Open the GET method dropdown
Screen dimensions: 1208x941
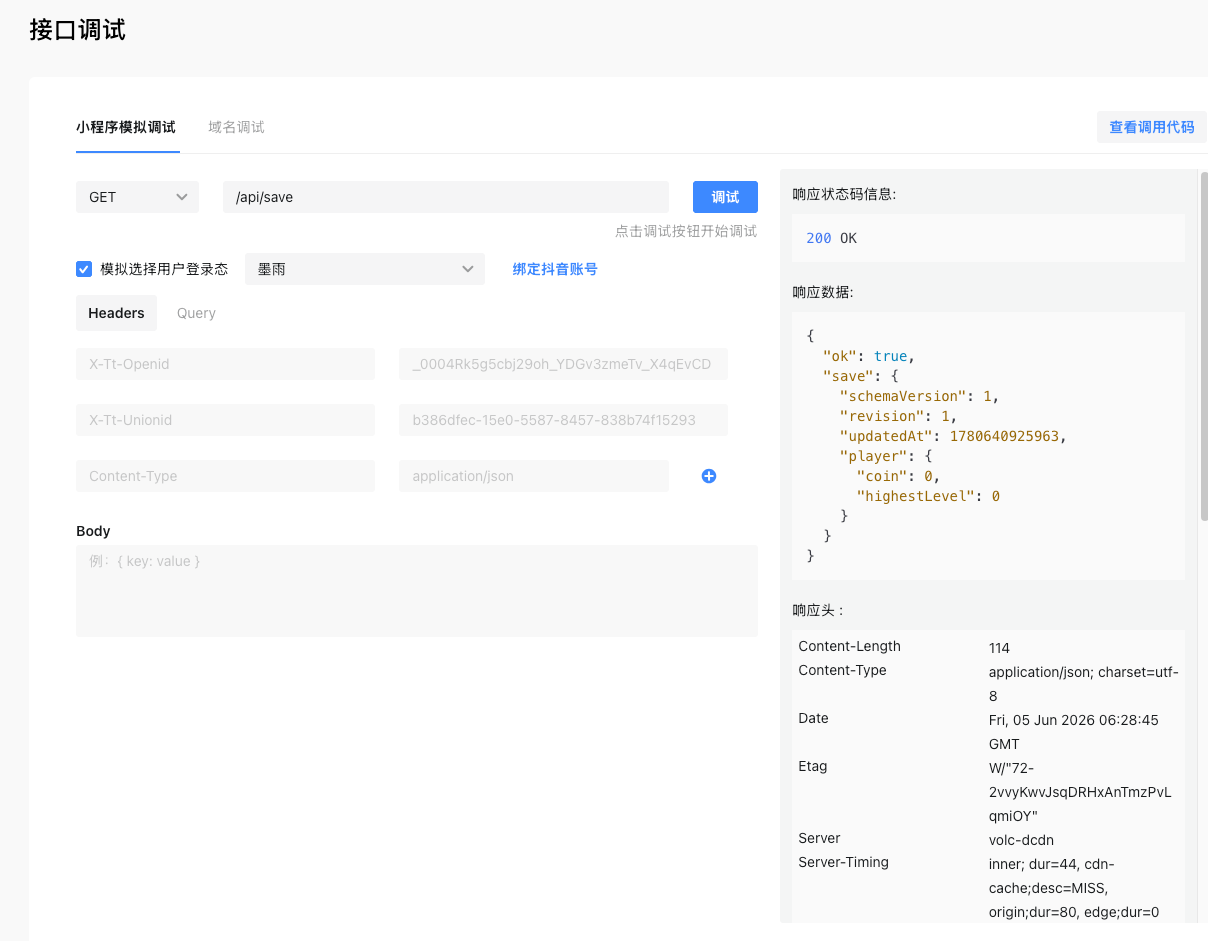coord(137,197)
